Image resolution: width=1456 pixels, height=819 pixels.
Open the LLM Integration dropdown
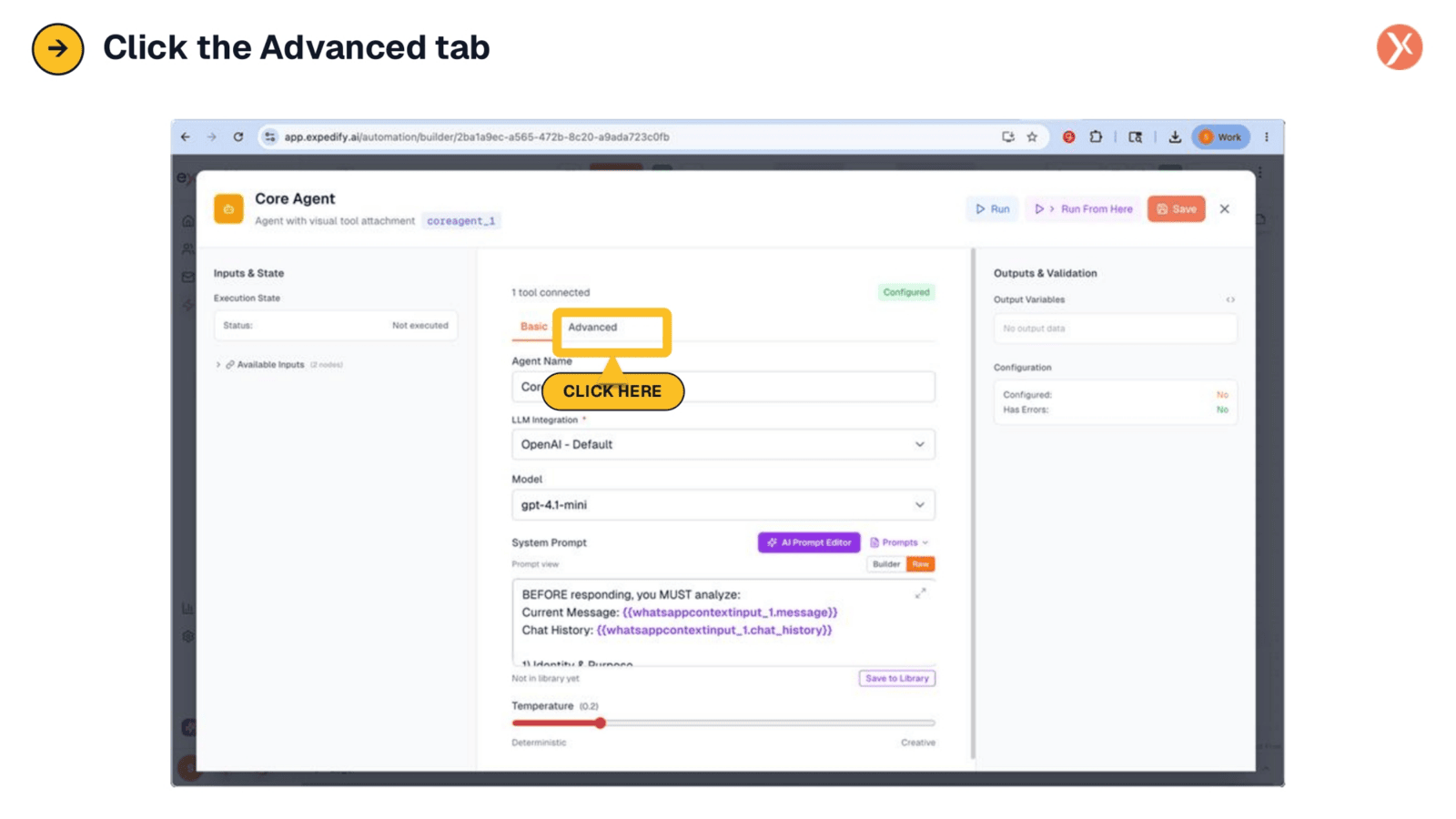tap(723, 444)
